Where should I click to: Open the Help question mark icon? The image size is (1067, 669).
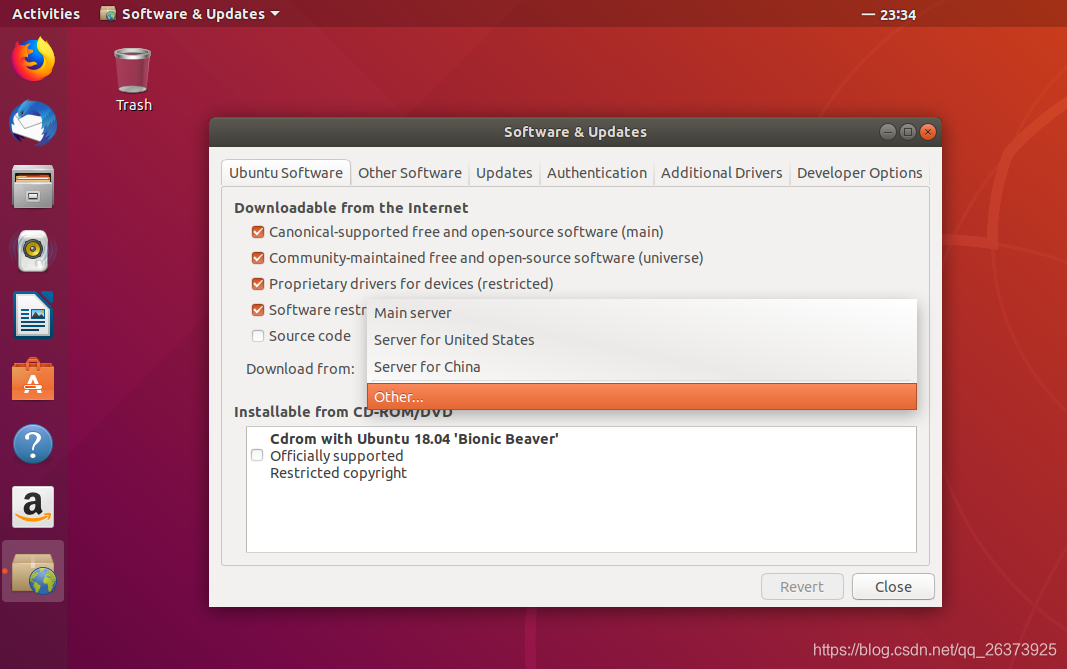[33, 444]
